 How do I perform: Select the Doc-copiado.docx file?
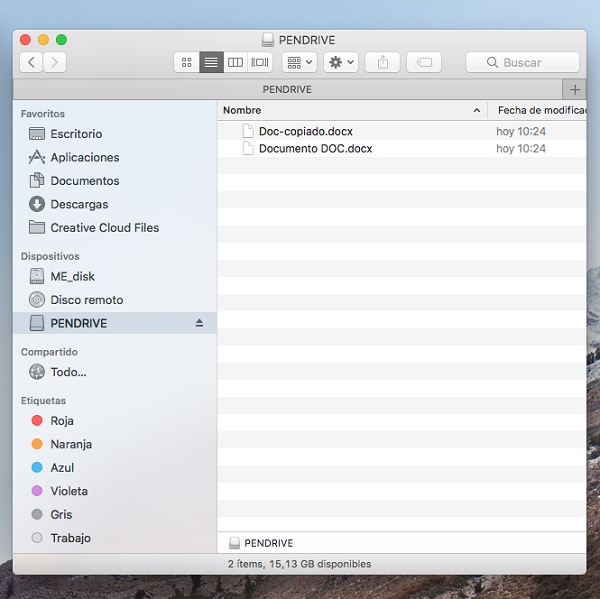click(x=305, y=131)
